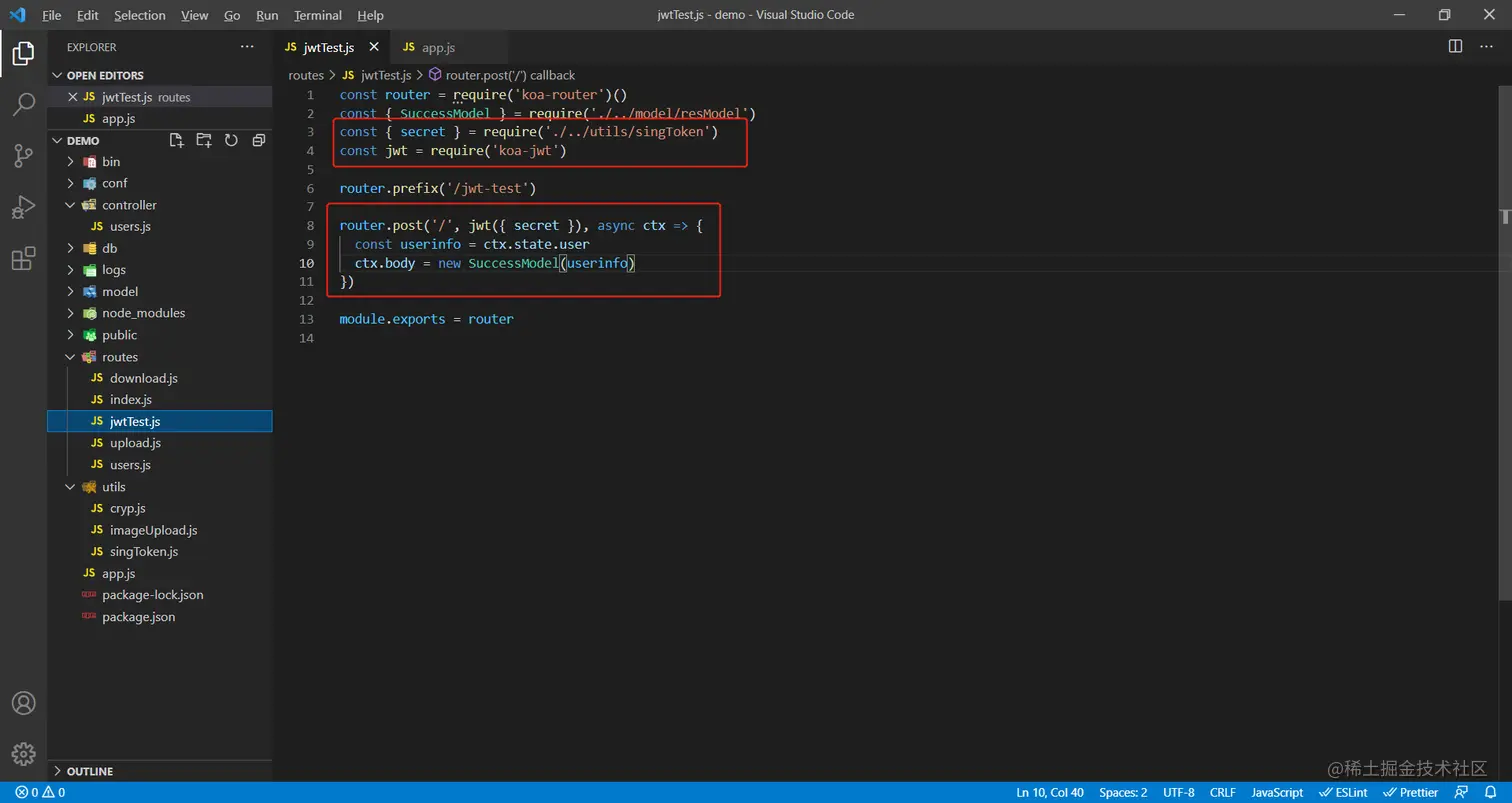Image resolution: width=1512 pixels, height=803 pixels.
Task: Collapse all folders in Explorer
Action: 258,140
